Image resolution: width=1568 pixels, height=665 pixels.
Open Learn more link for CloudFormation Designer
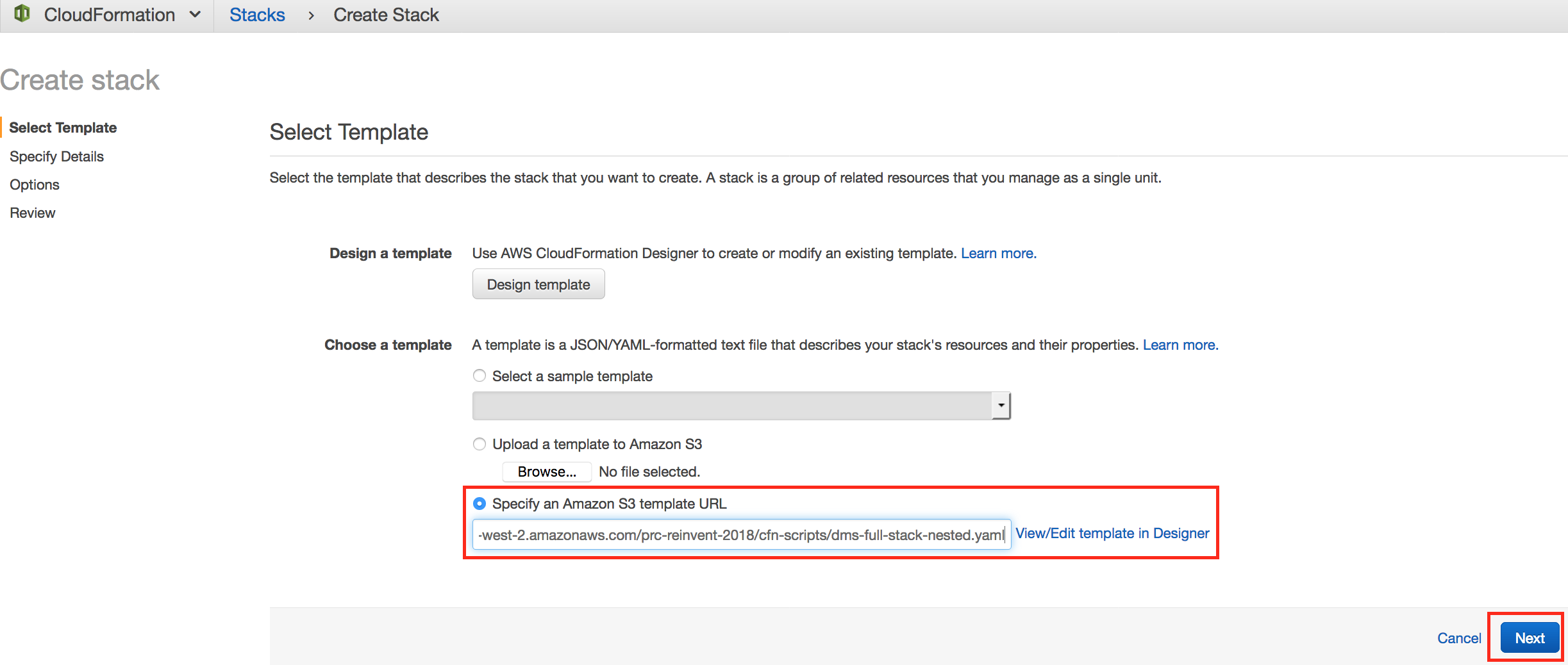coord(998,253)
